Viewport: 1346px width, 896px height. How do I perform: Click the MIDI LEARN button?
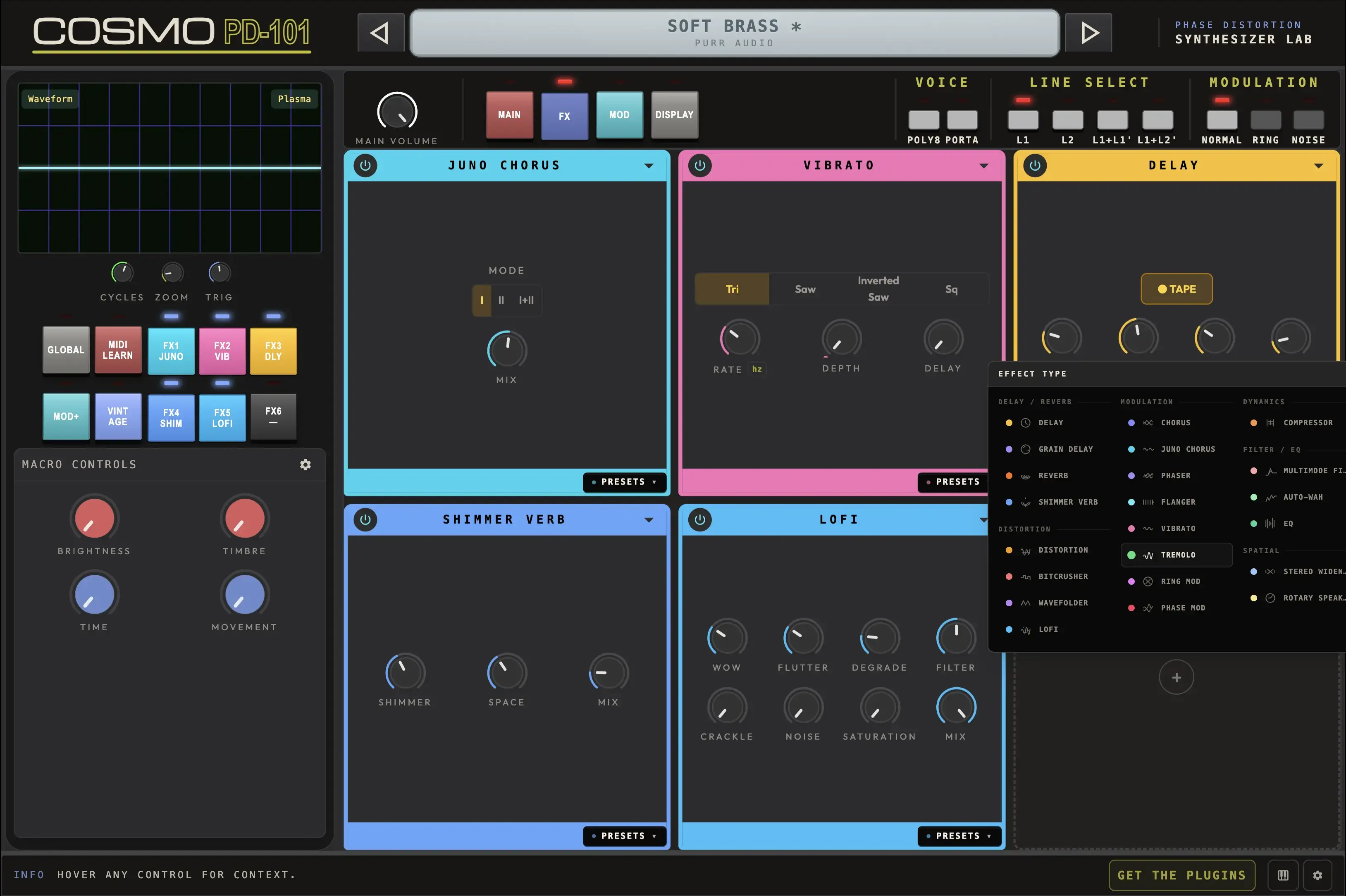118,350
